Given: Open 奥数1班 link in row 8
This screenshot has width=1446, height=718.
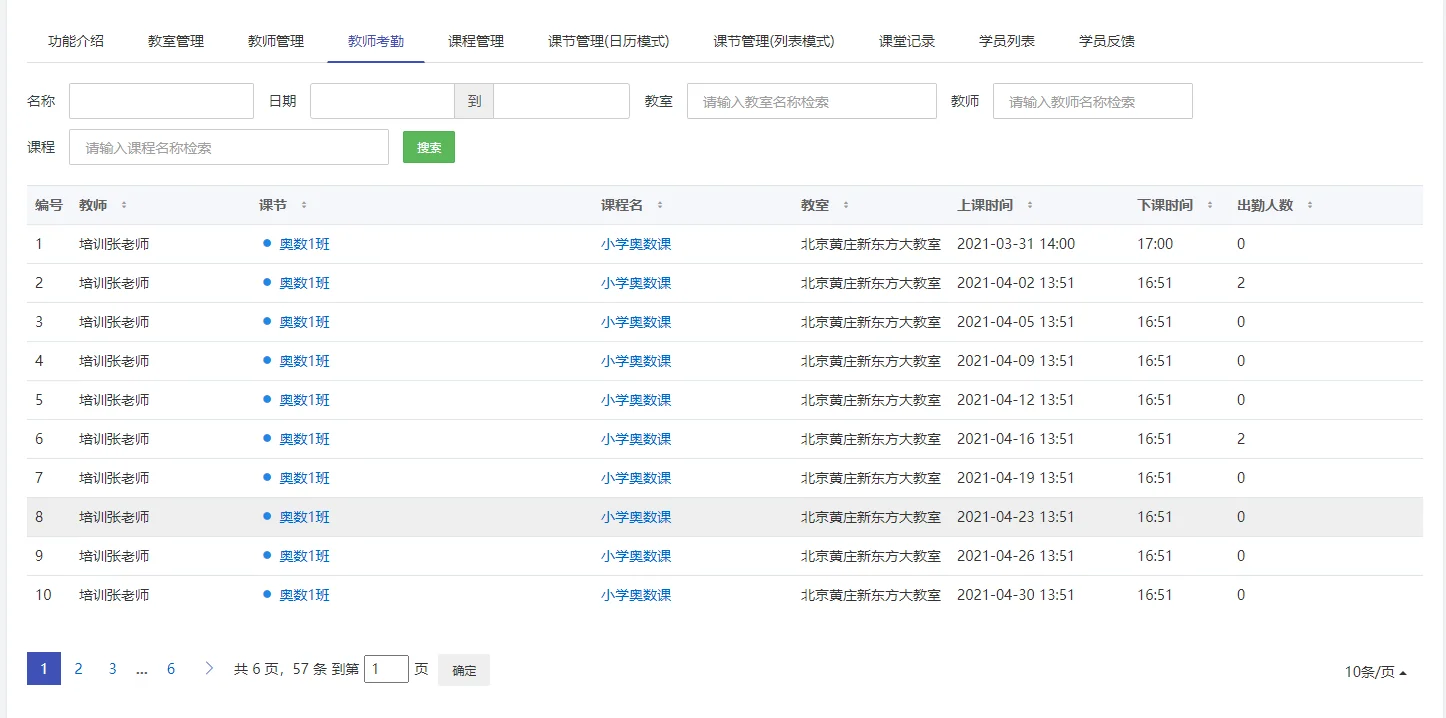Looking at the screenshot, I should tap(304, 517).
